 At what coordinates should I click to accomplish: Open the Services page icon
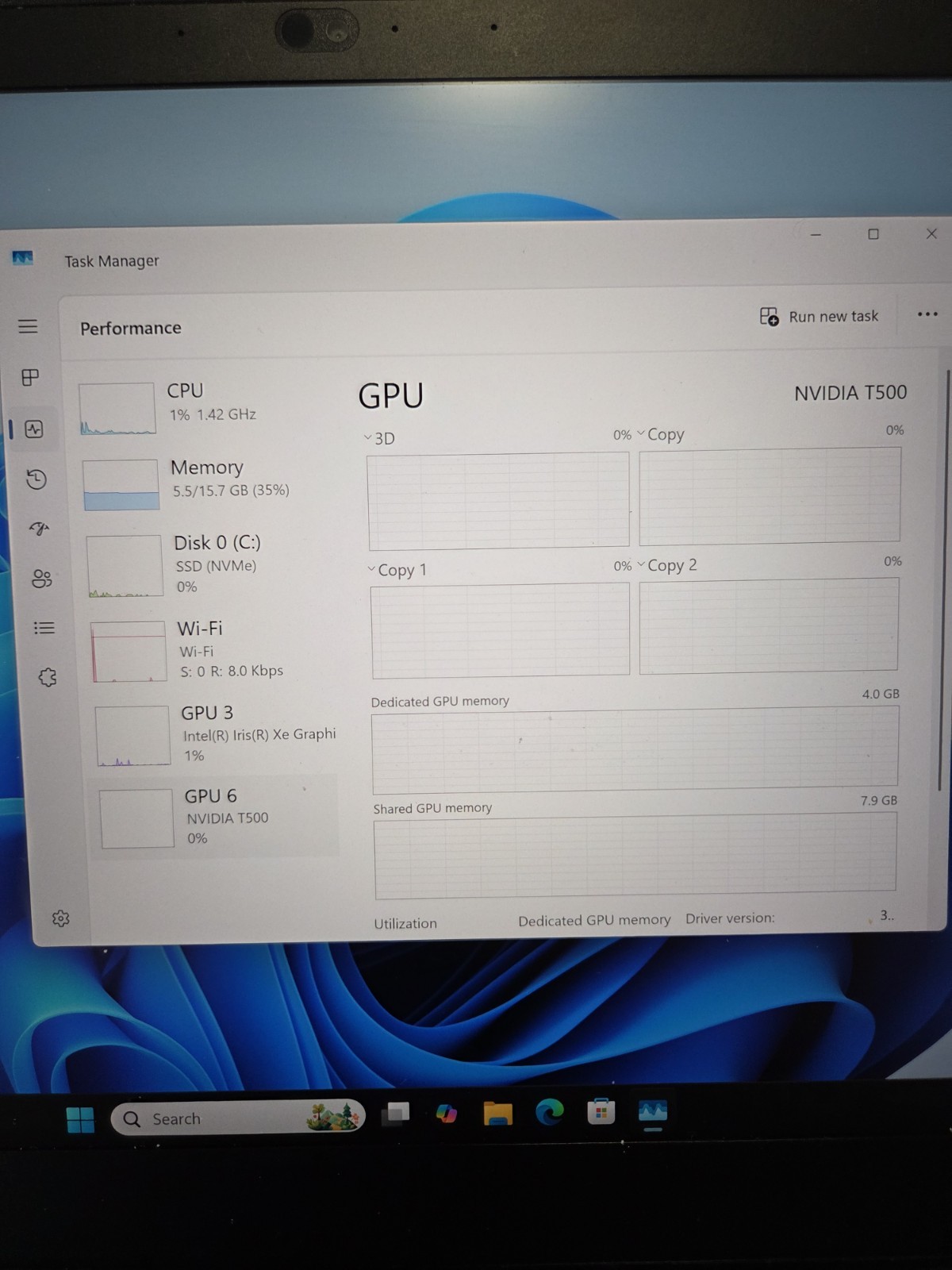tap(47, 677)
